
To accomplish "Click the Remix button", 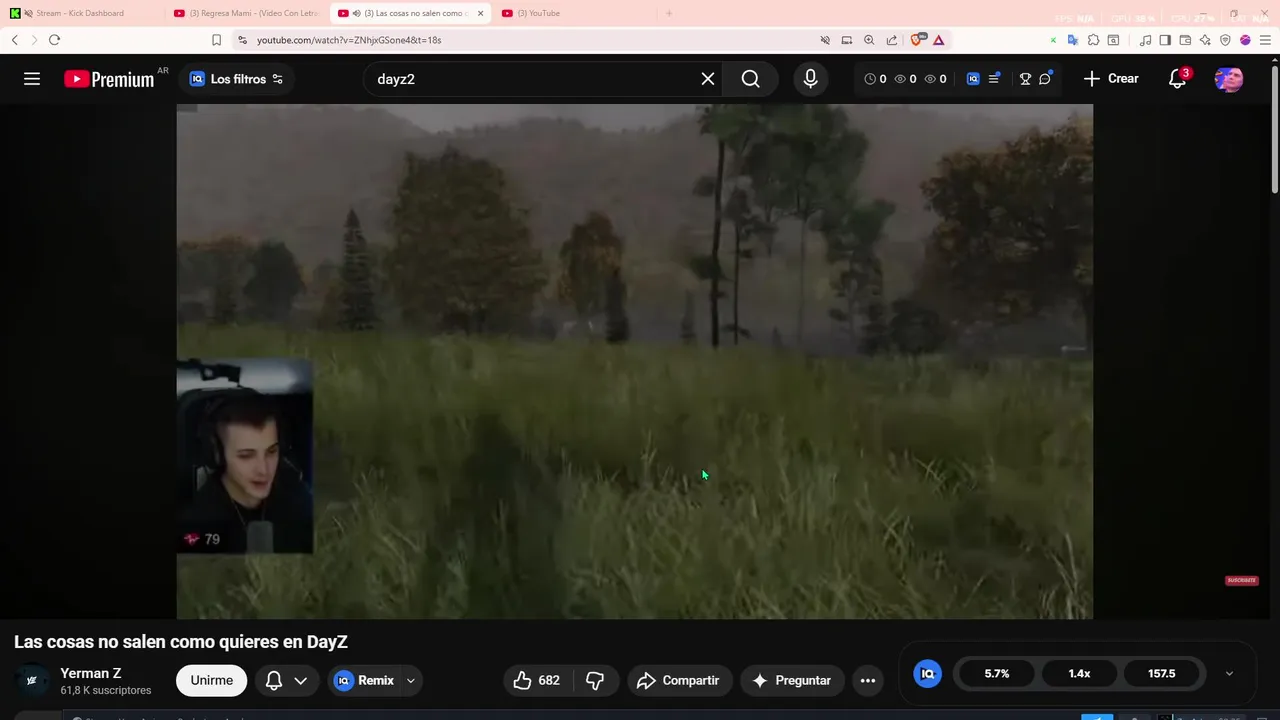I will pos(364,680).
